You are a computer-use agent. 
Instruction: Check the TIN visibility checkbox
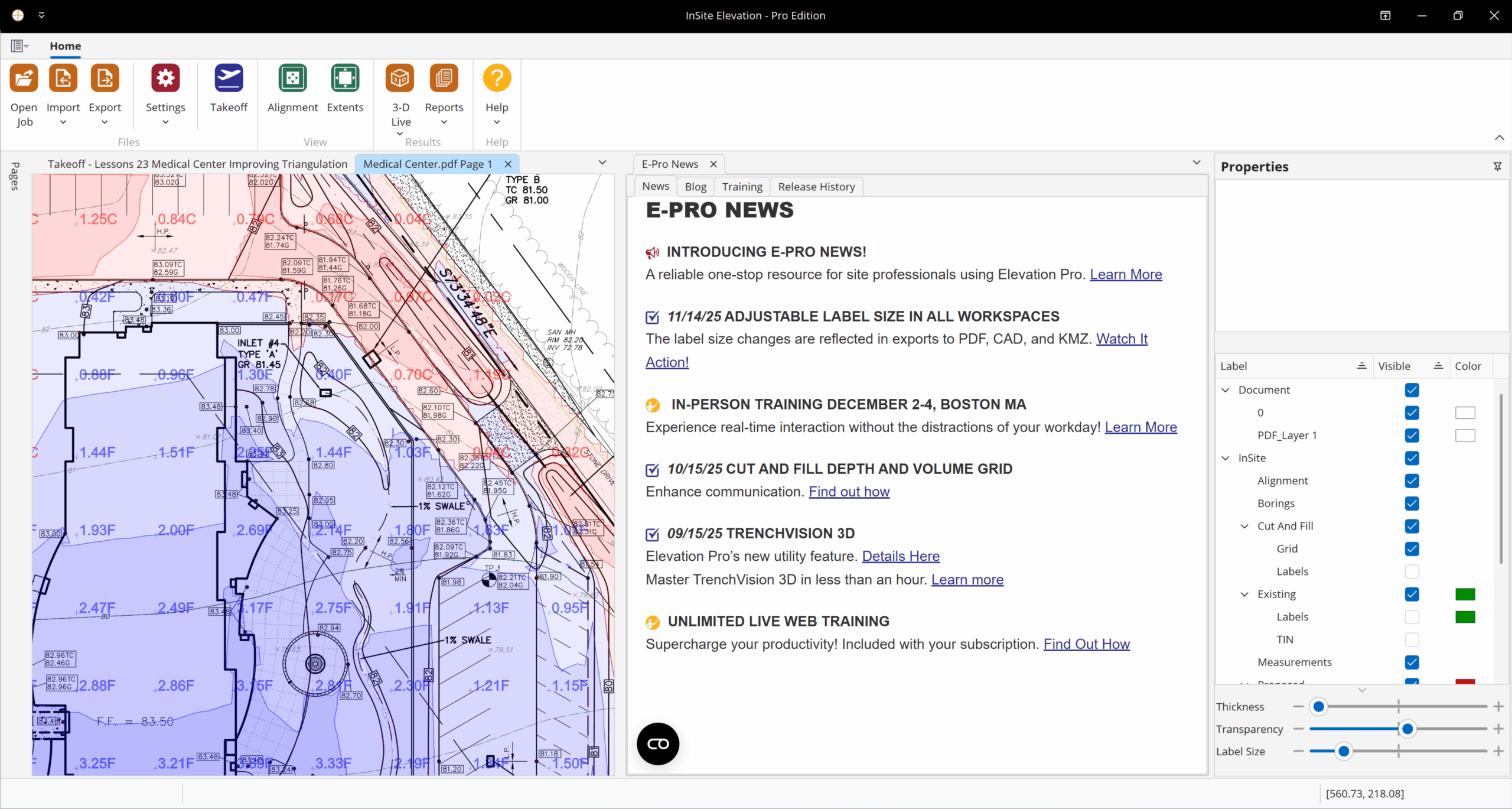pos(1412,639)
